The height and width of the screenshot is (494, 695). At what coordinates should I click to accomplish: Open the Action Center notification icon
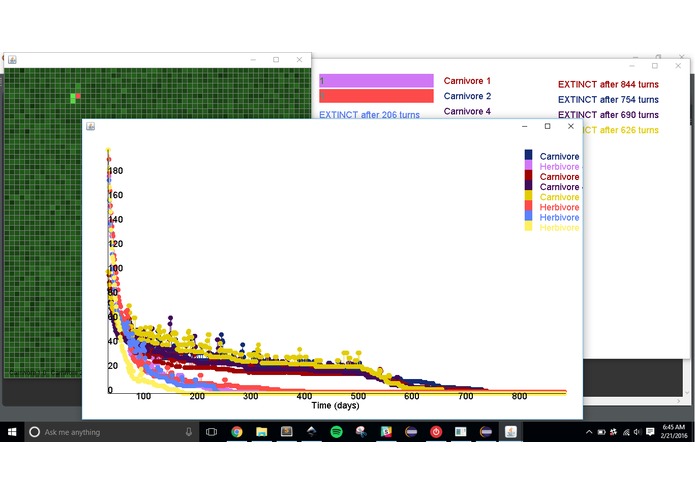pyautogui.click(x=650, y=432)
